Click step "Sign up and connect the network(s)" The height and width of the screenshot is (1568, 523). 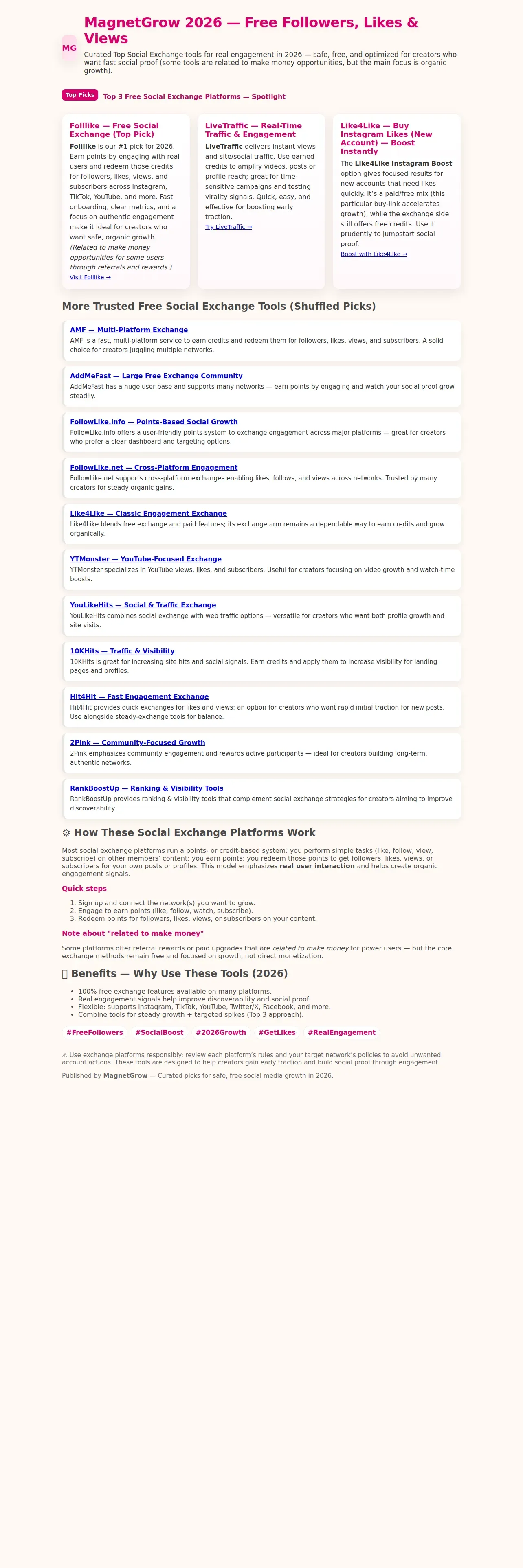pos(166,903)
